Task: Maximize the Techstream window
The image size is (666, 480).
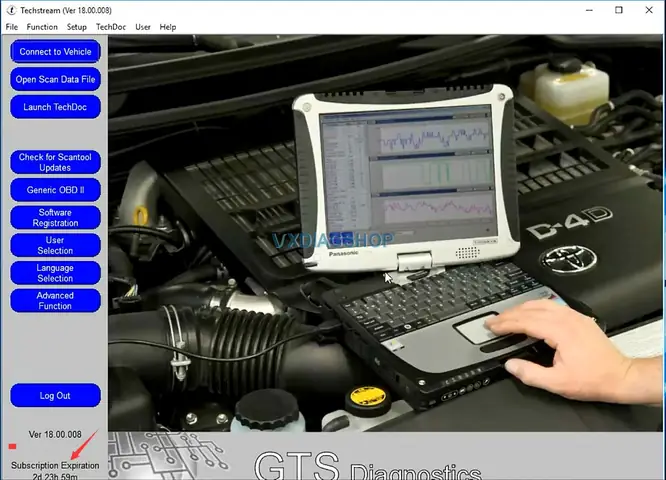Action: point(619,10)
